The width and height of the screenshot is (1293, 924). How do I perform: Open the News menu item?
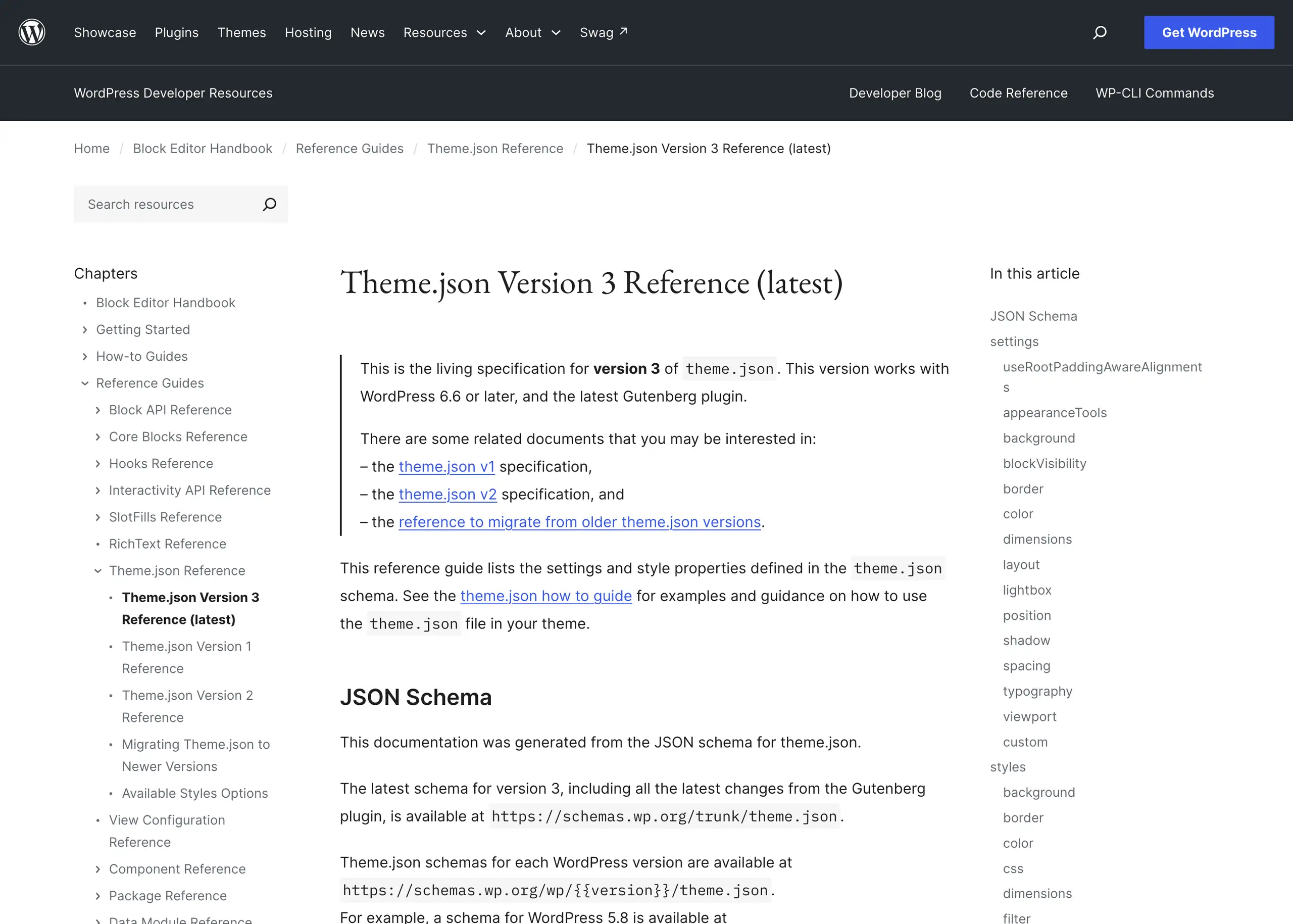coord(368,32)
